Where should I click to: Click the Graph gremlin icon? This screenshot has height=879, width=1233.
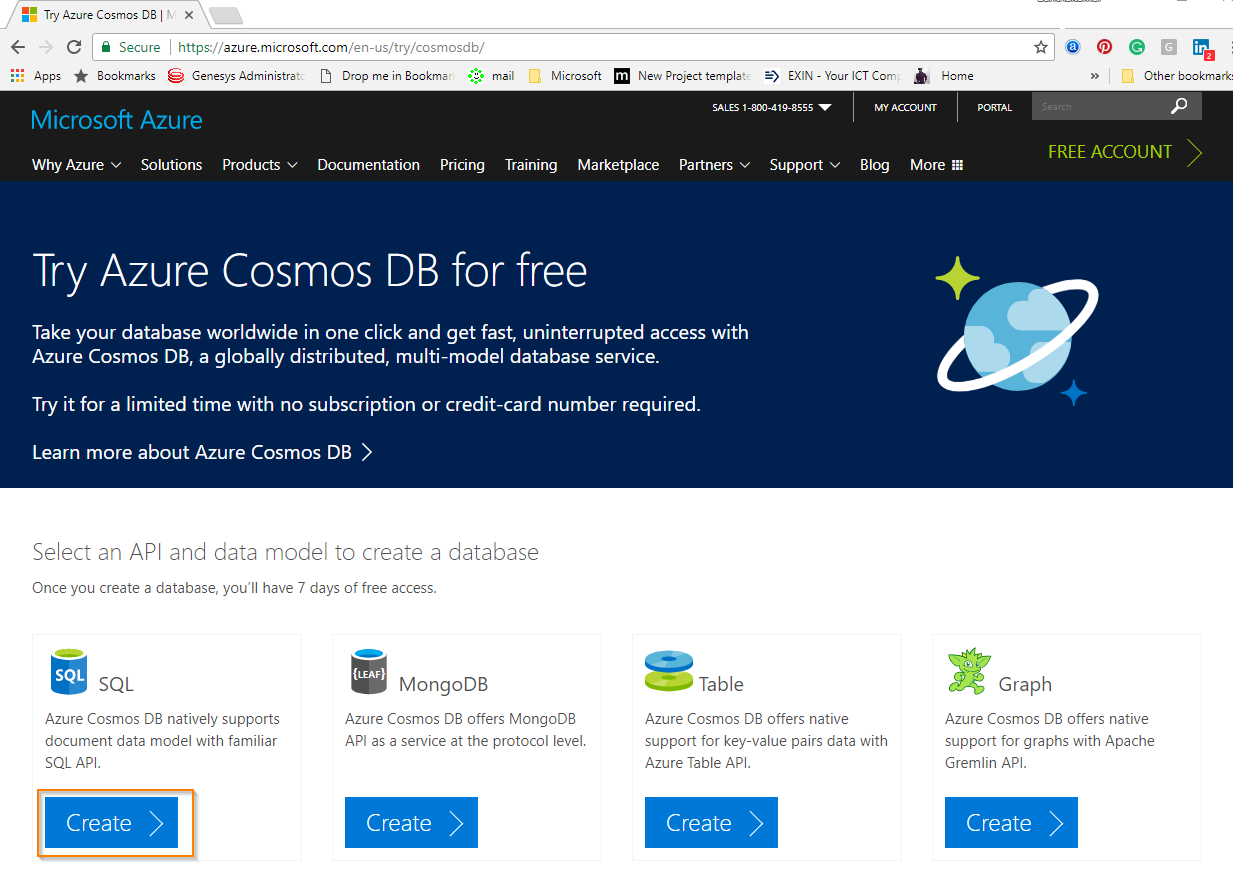[967, 670]
